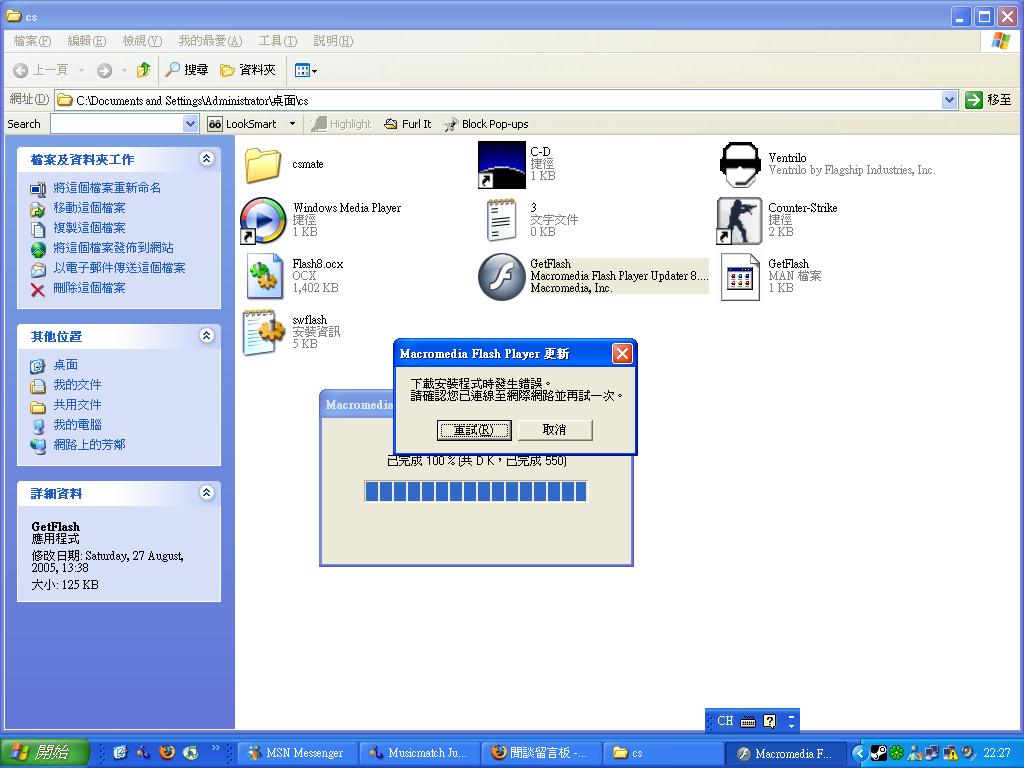Click 取消 to cancel the Flash update

(x=554, y=430)
